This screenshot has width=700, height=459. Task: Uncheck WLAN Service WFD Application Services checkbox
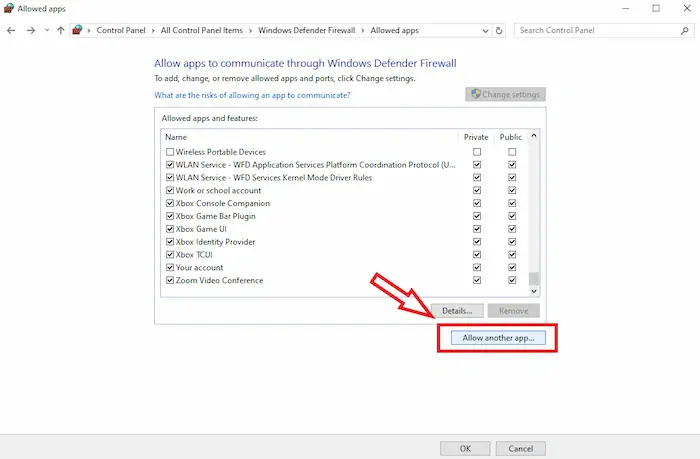(170, 165)
